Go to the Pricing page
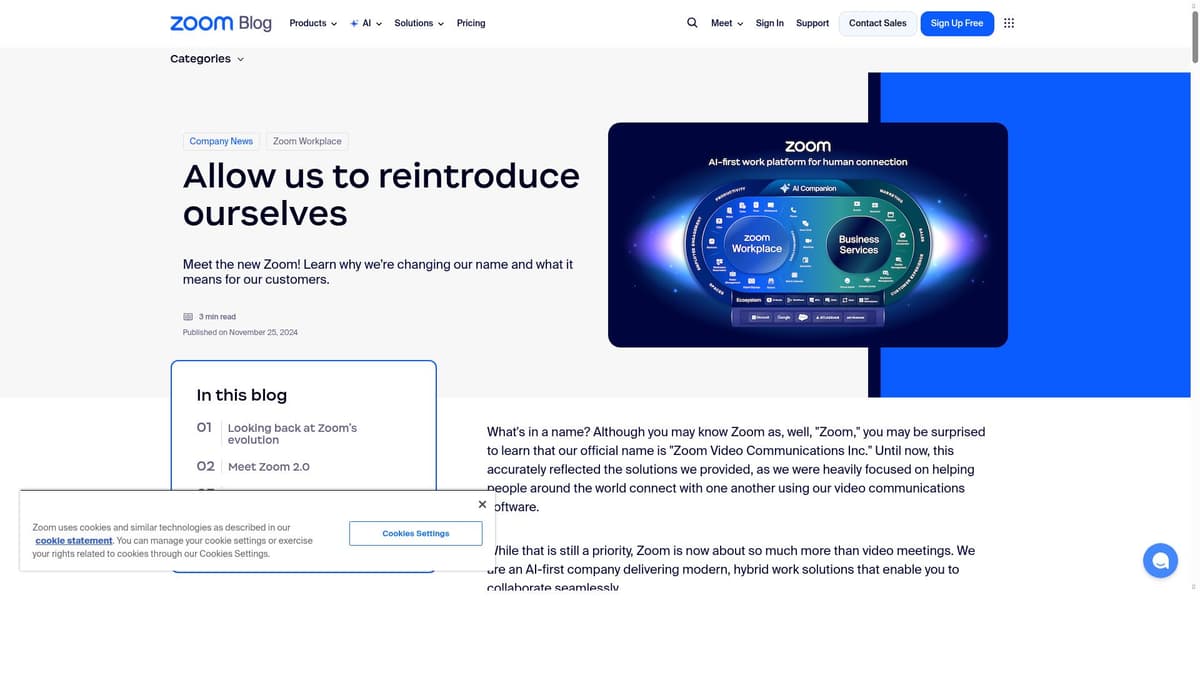The width and height of the screenshot is (1200, 675). click(471, 23)
